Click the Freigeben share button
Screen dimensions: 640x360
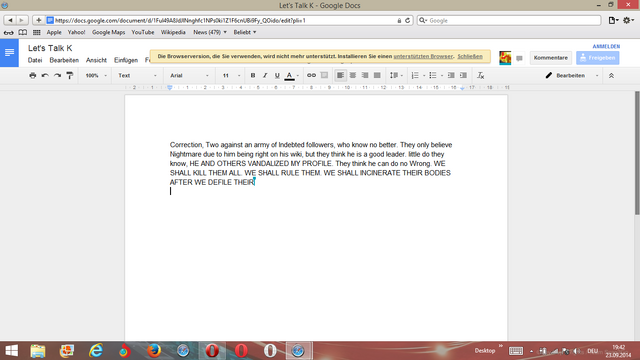pos(598,58)
